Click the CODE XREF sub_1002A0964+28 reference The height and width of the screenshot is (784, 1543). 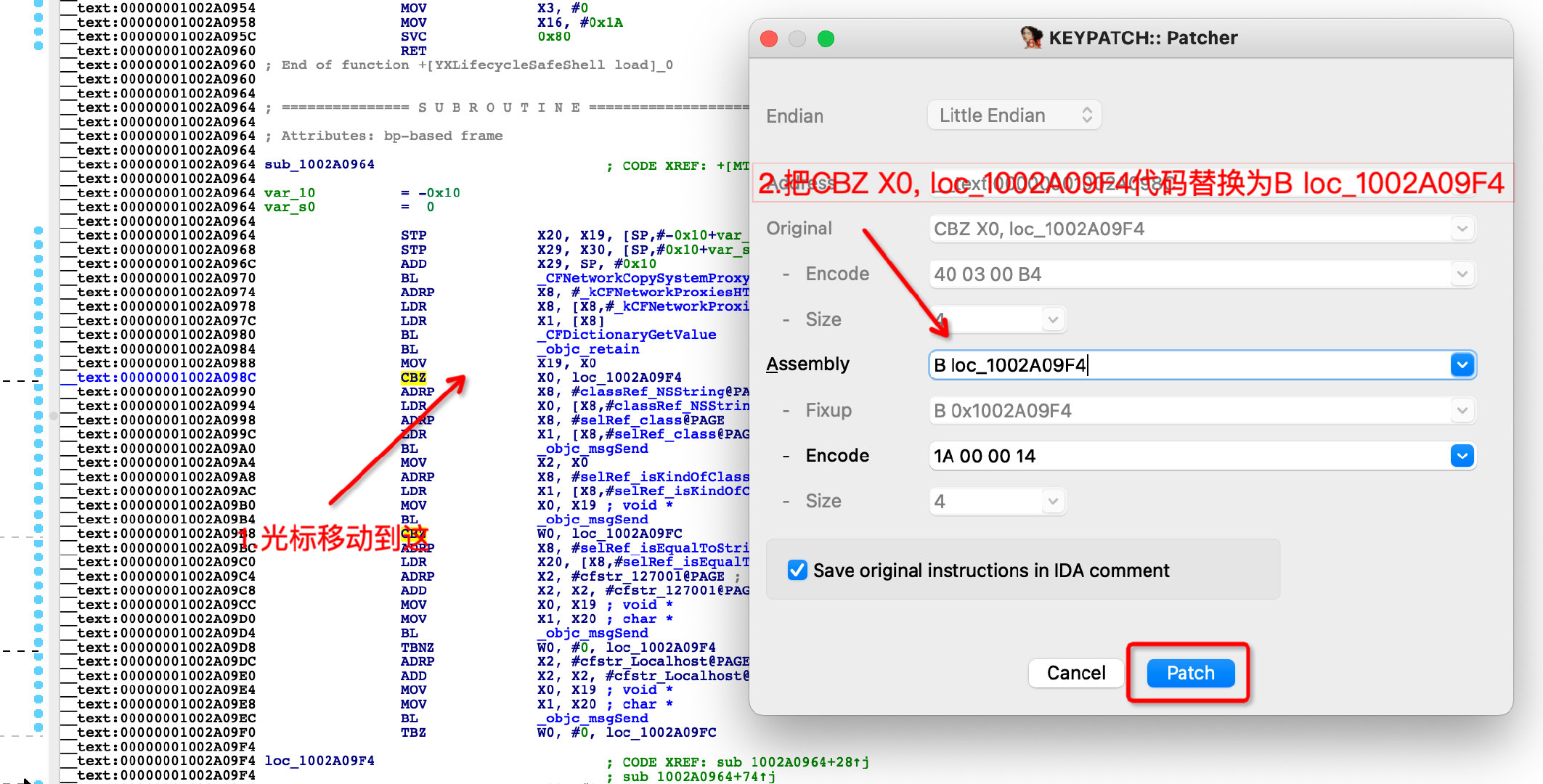click(x=793, y=762)
